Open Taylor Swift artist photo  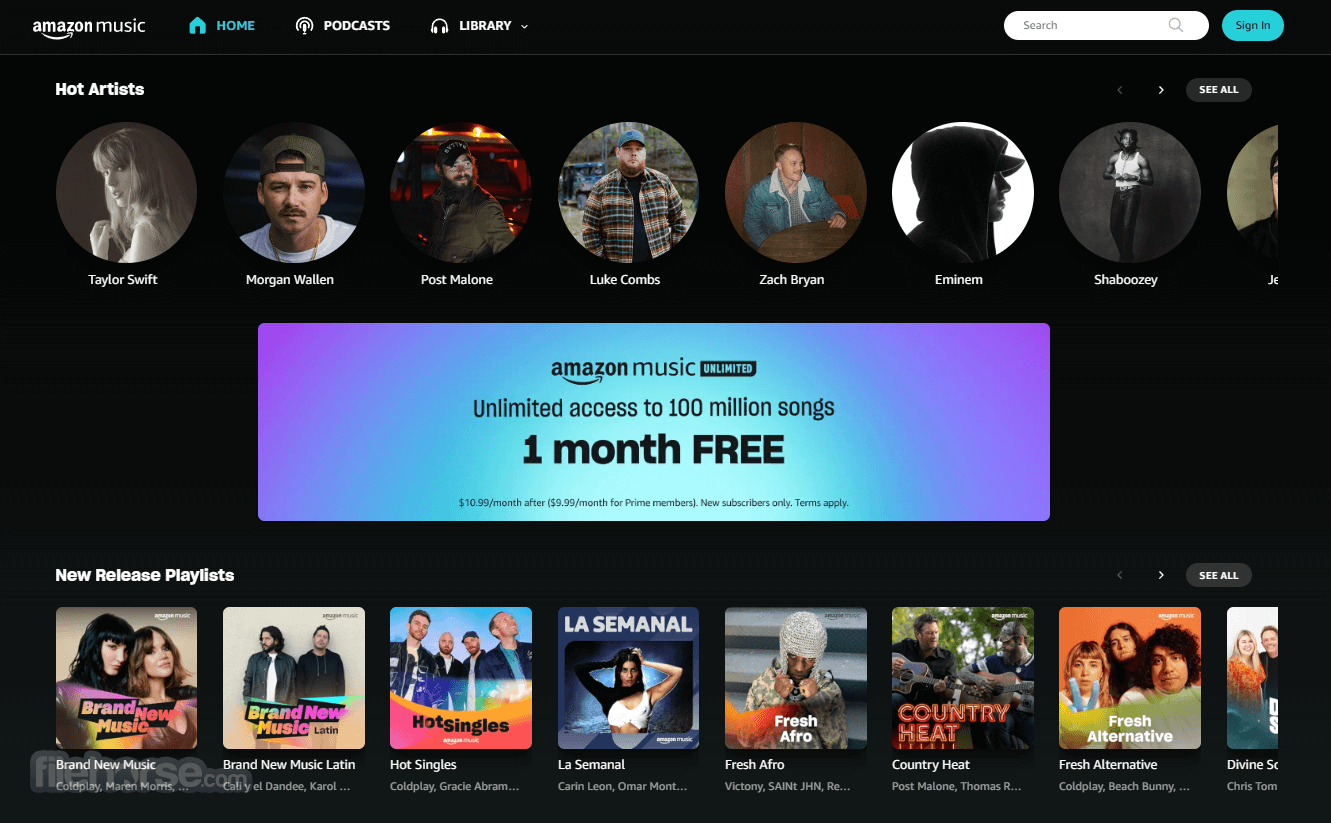tap(126, 193)
